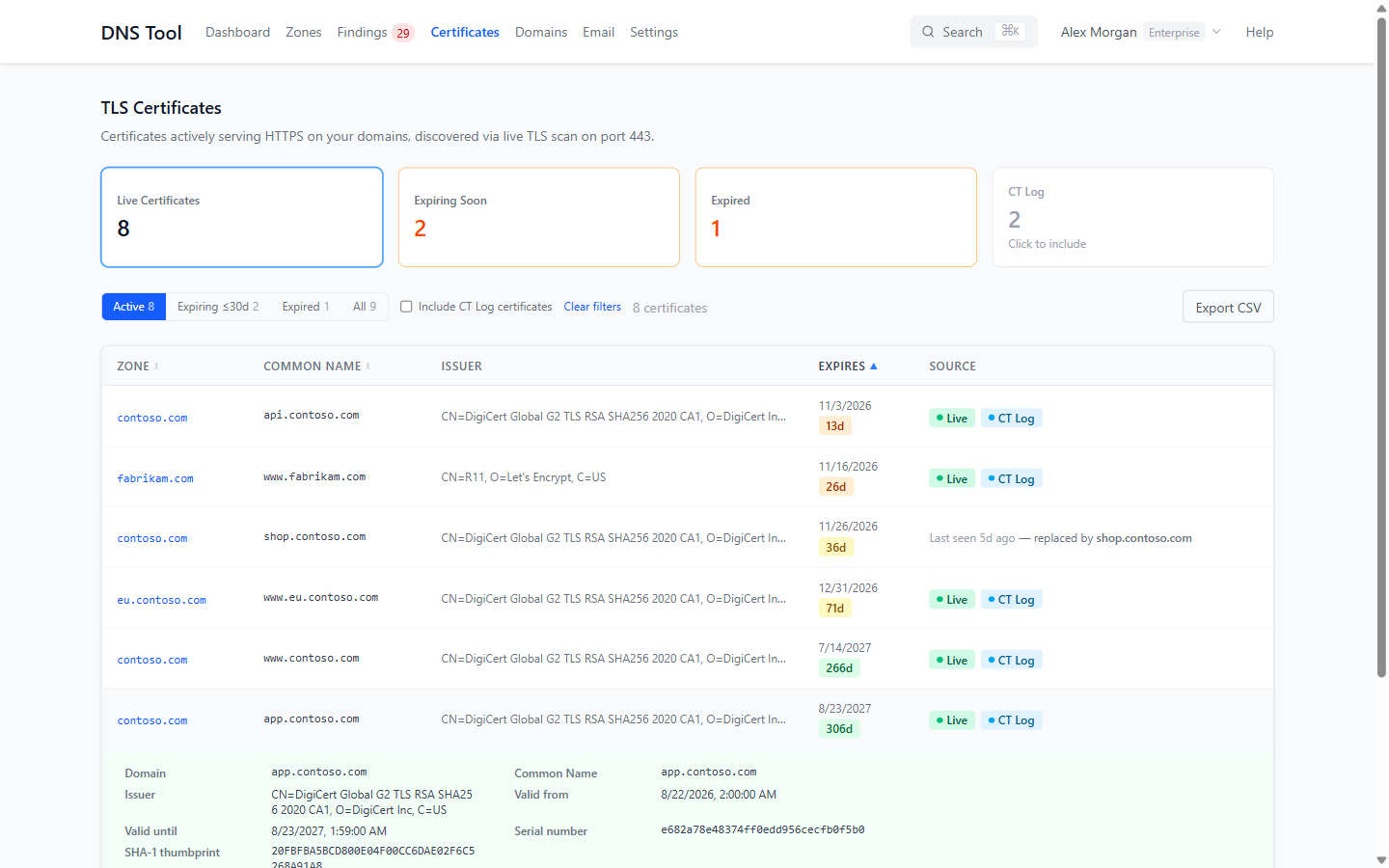
Task: Click the sort icon beside the ZONE header
Action: point(156,366)
